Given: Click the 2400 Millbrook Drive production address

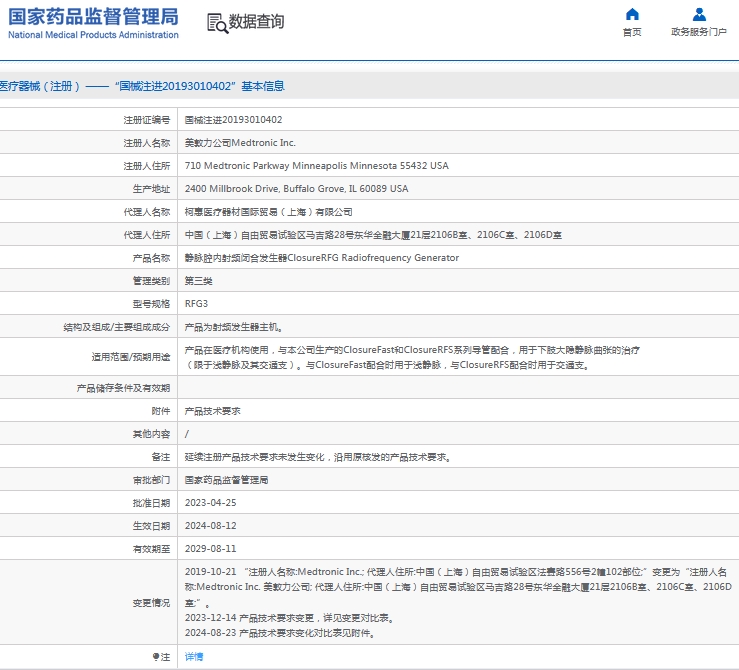Looking at the screenshot, I should [x=296, y=189].
